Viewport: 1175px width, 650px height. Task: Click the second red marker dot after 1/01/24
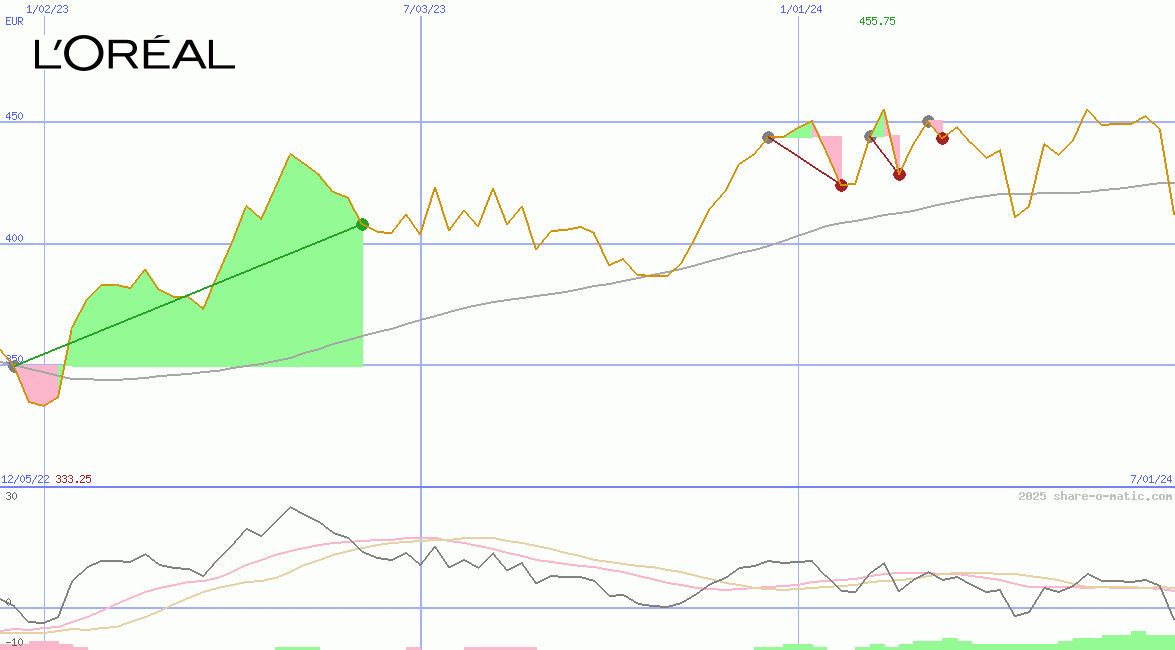899,174
